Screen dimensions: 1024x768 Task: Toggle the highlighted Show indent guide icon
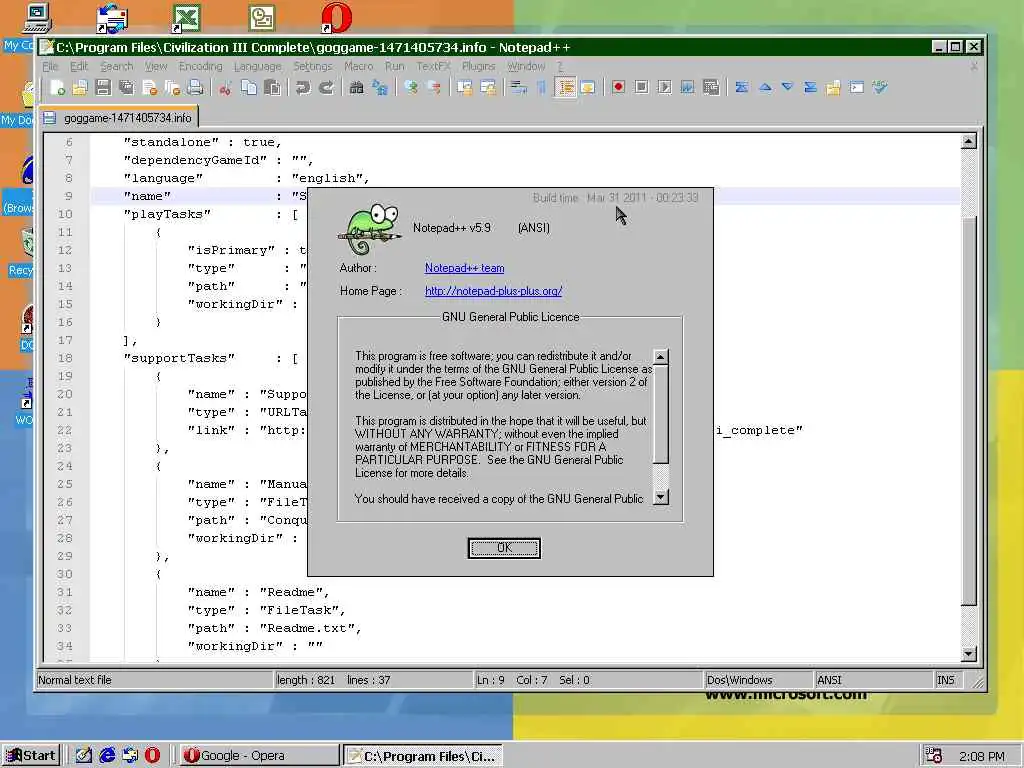pos(566,88)
